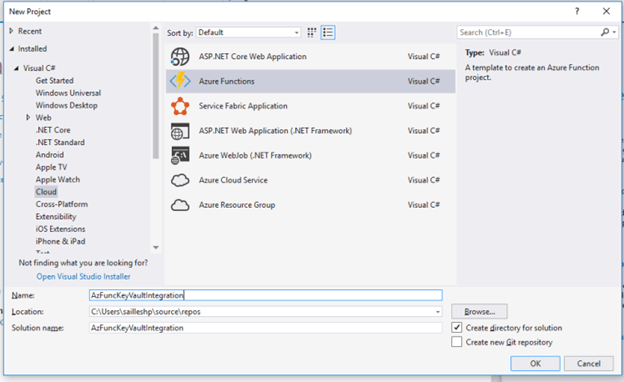Viewport: 624px width, 382px height.
Task: Select Windows Desktop category
Action: (x=66, y=105)
